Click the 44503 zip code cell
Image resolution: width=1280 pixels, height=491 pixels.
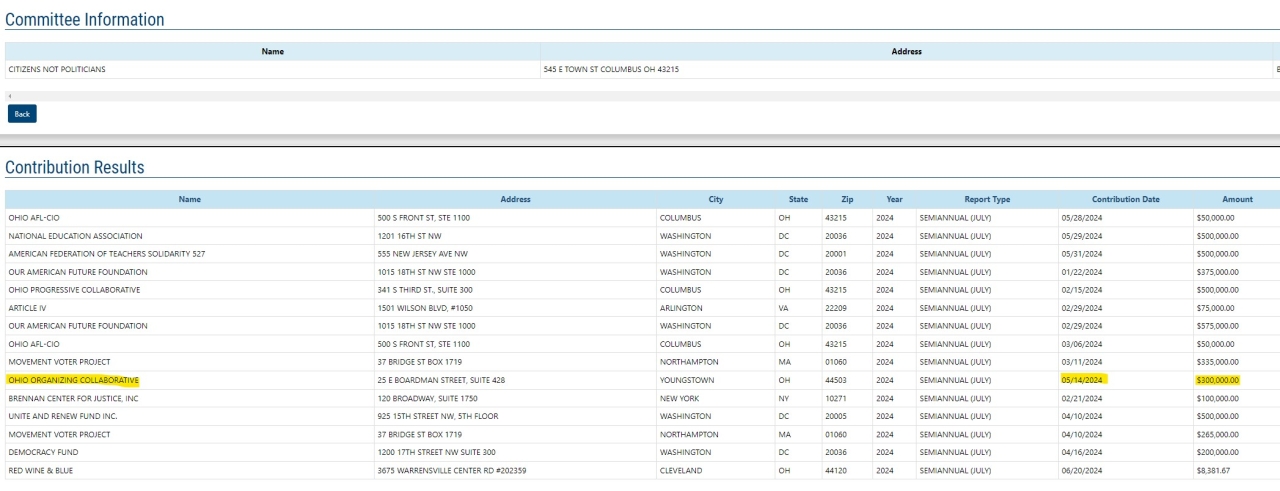point(836,380)
